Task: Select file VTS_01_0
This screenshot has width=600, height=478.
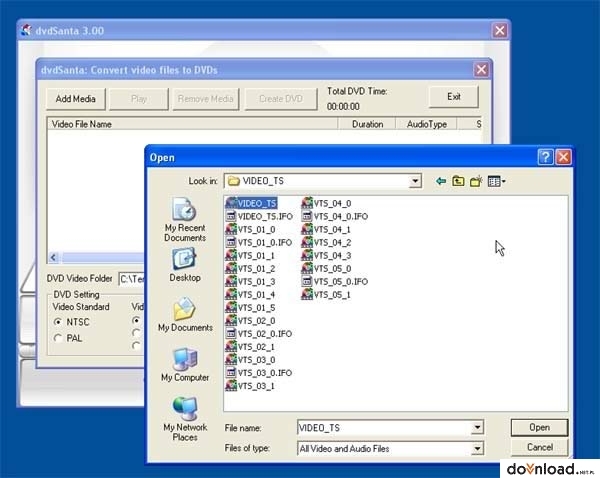Action: tap(251, 230)
